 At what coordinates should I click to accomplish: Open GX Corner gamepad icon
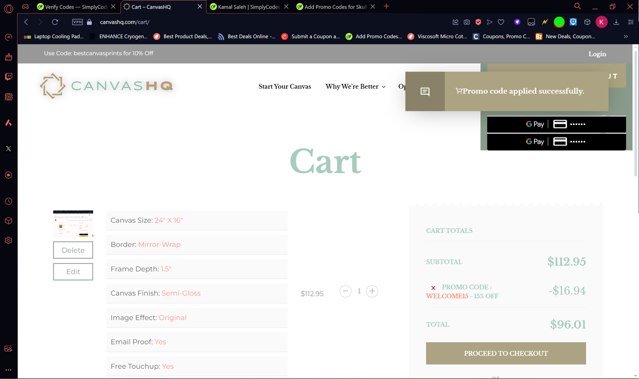pyautogui.click(x=25, y=7)
